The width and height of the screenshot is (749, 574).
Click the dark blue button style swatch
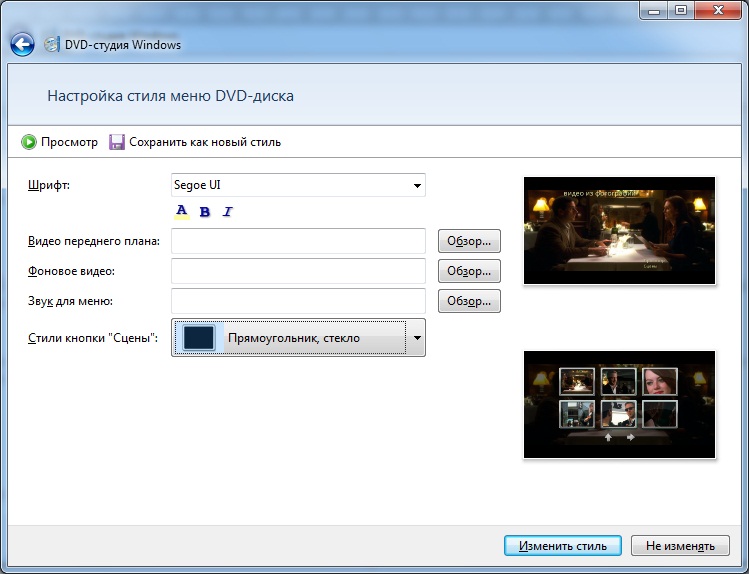[199, 338]
